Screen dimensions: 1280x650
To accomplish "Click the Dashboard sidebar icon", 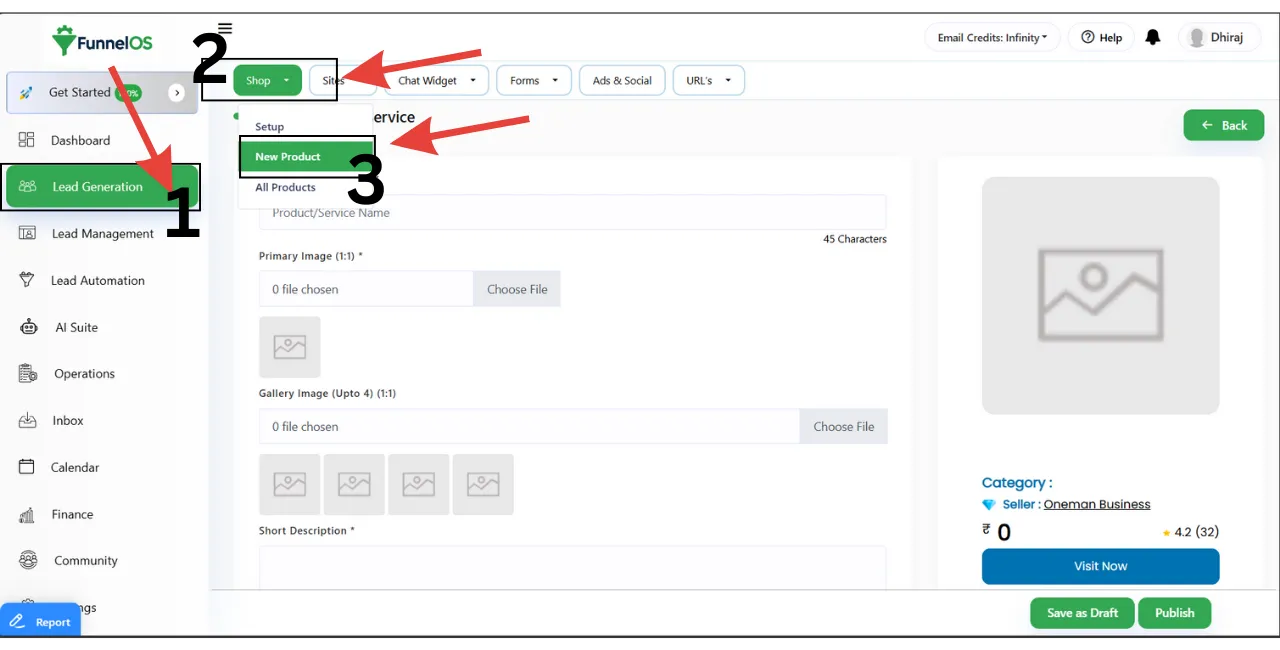I will coord(27,140).
